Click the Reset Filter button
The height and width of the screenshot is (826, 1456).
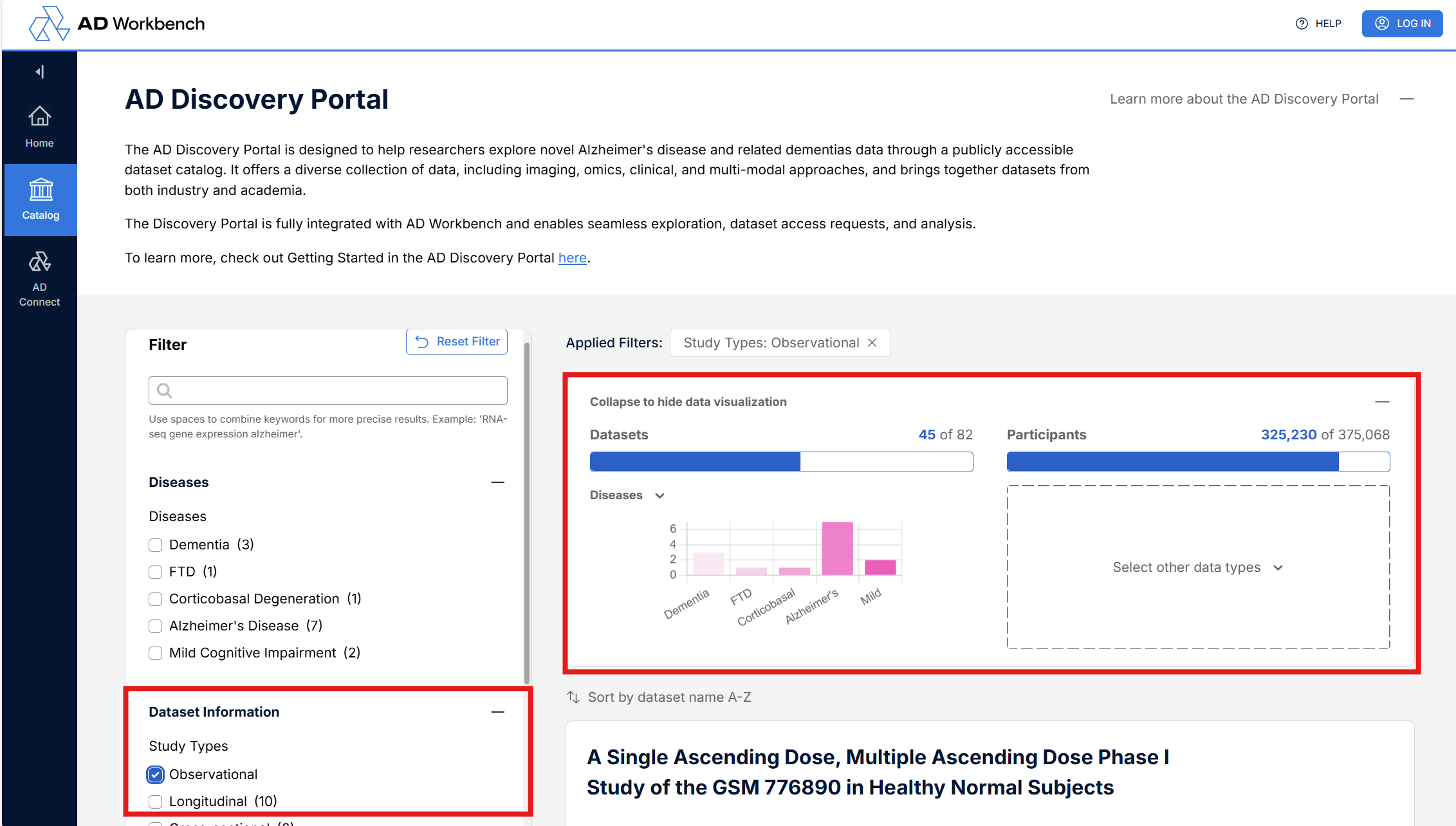coord(457,342)
